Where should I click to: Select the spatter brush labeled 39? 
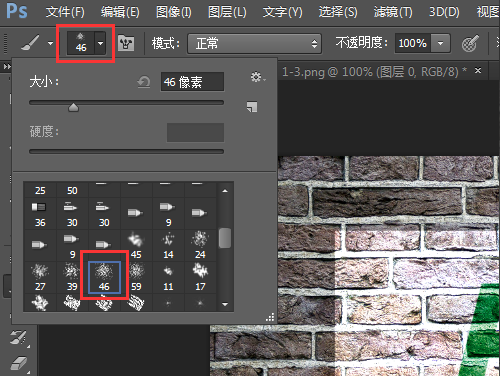point(72,278)
